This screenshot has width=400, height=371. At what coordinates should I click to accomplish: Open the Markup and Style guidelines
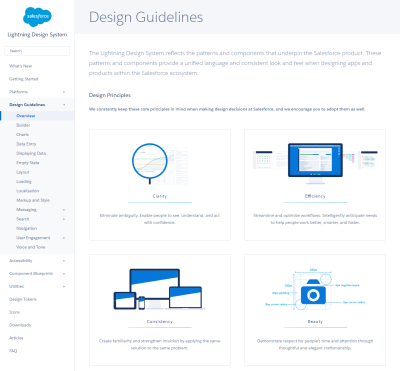(x=33, y=200)
